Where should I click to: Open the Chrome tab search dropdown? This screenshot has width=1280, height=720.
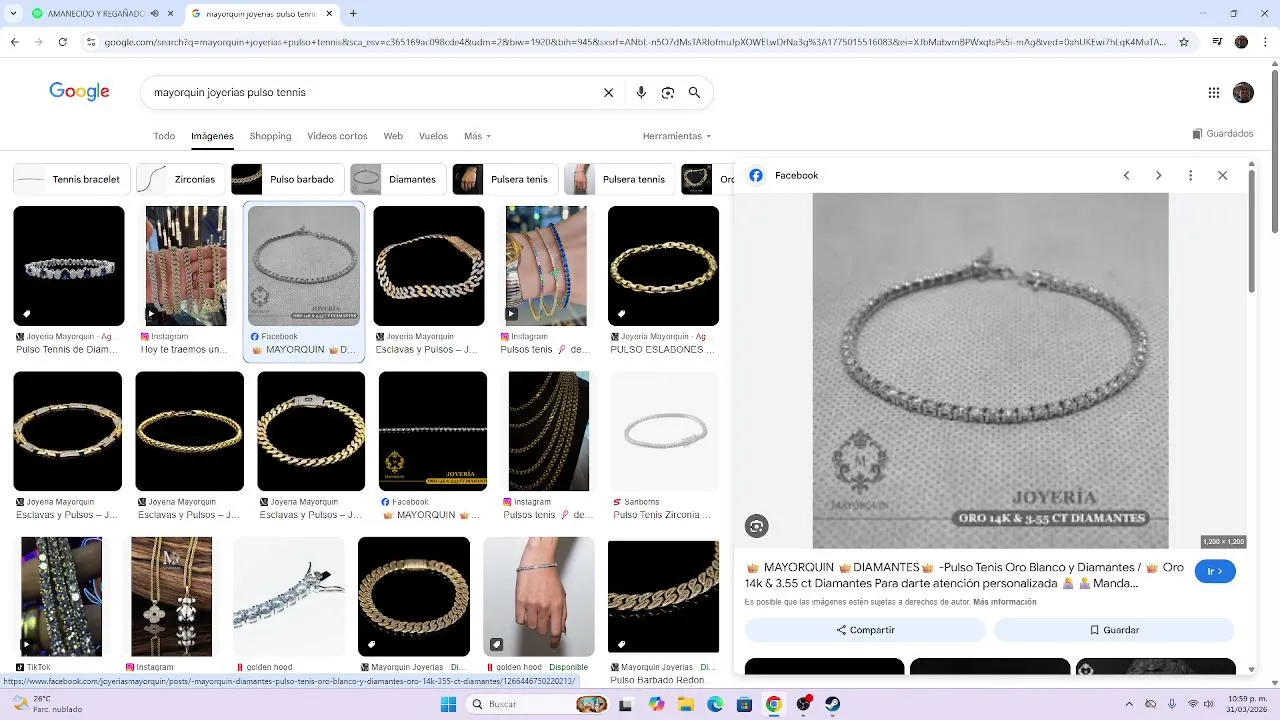(x=13, y=14)
